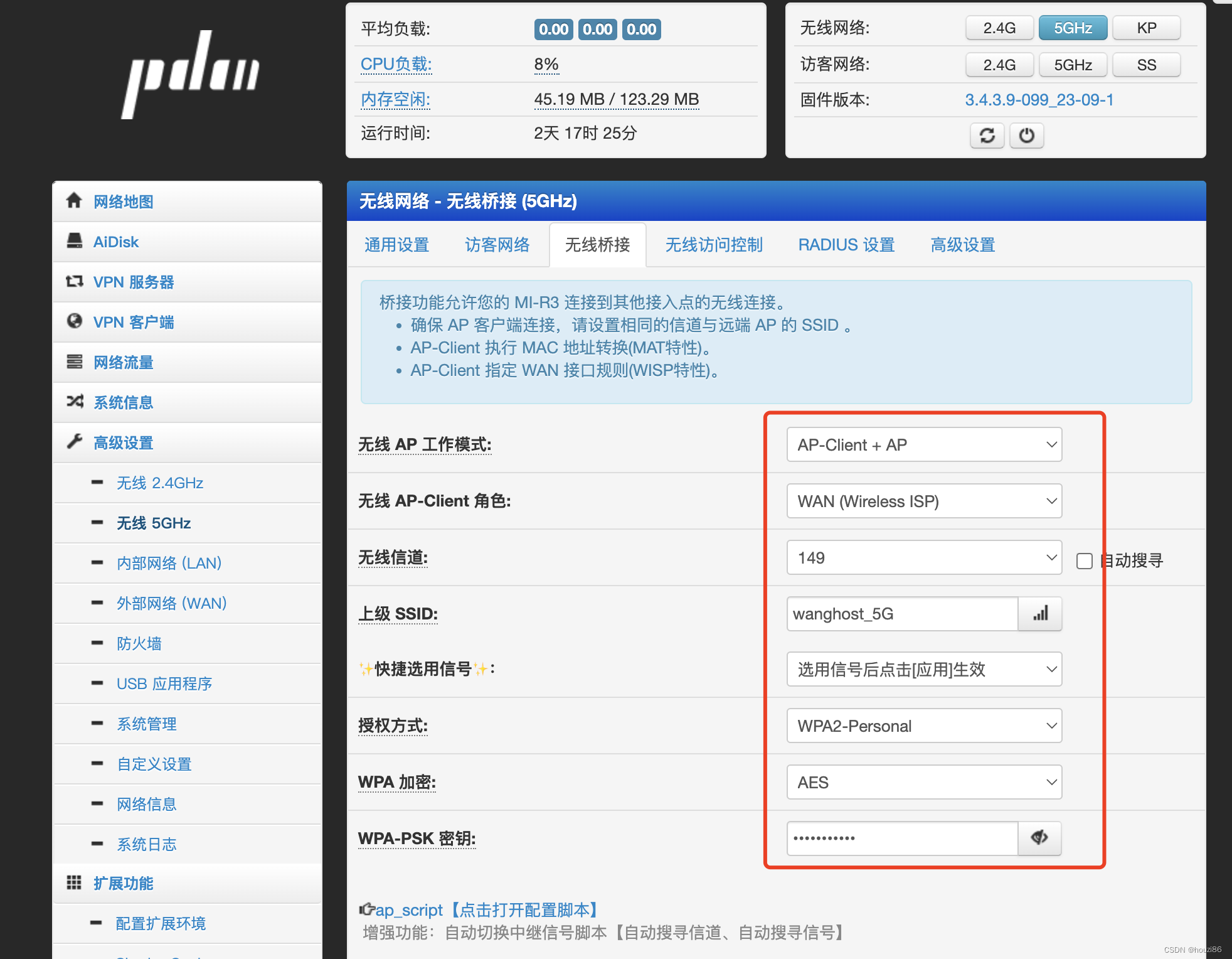Enable the 自动搜寻 checkbox
This screenshot has width=1232, height=959.
click(x=1084, y=560)
